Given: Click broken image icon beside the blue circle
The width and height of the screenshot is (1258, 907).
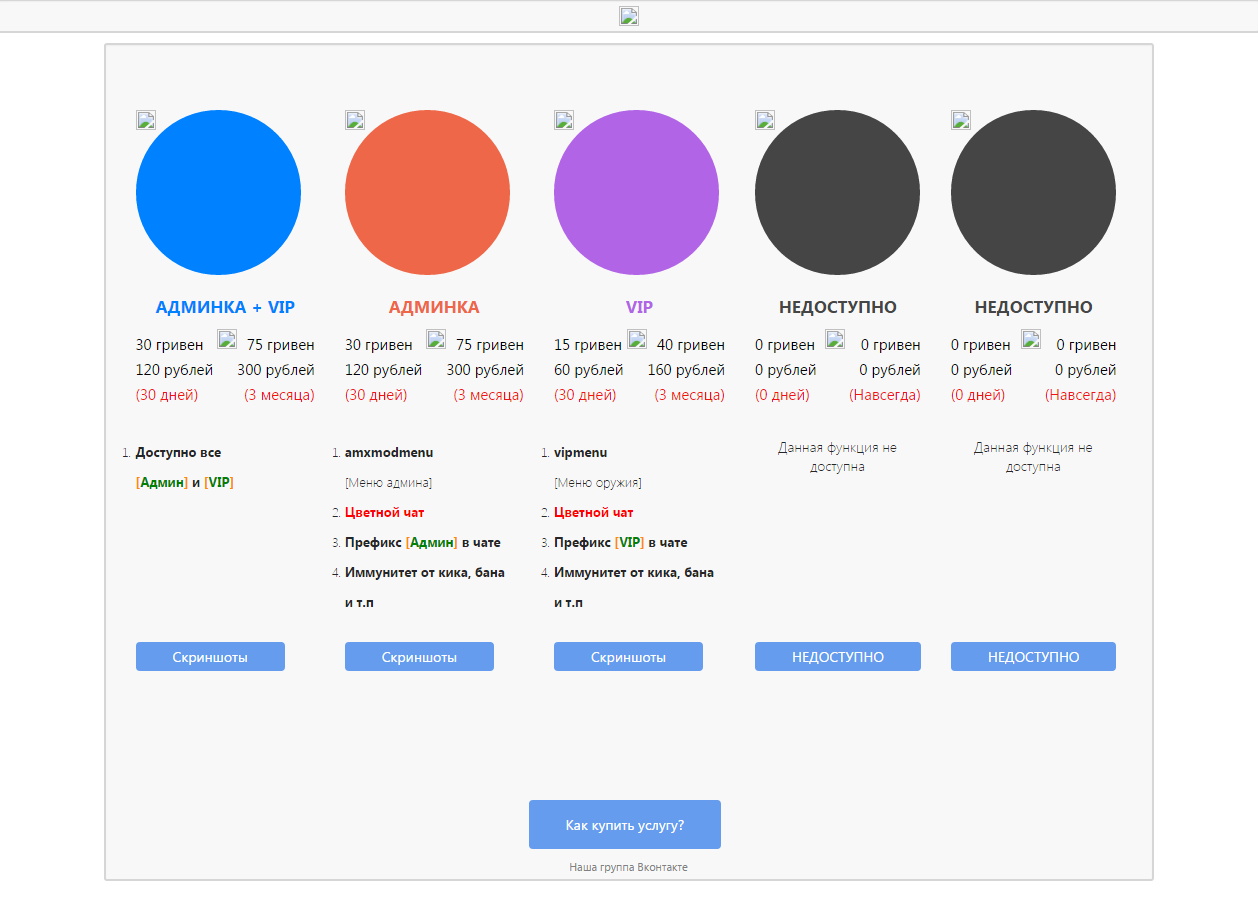Looking at the screenshot, I should pos(146,120).
